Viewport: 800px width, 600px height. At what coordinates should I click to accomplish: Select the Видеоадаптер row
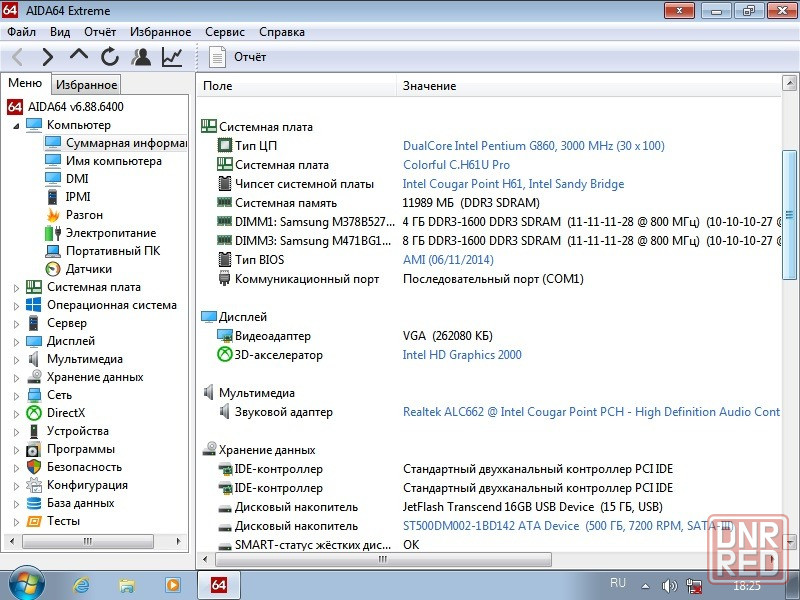point(489,336)
